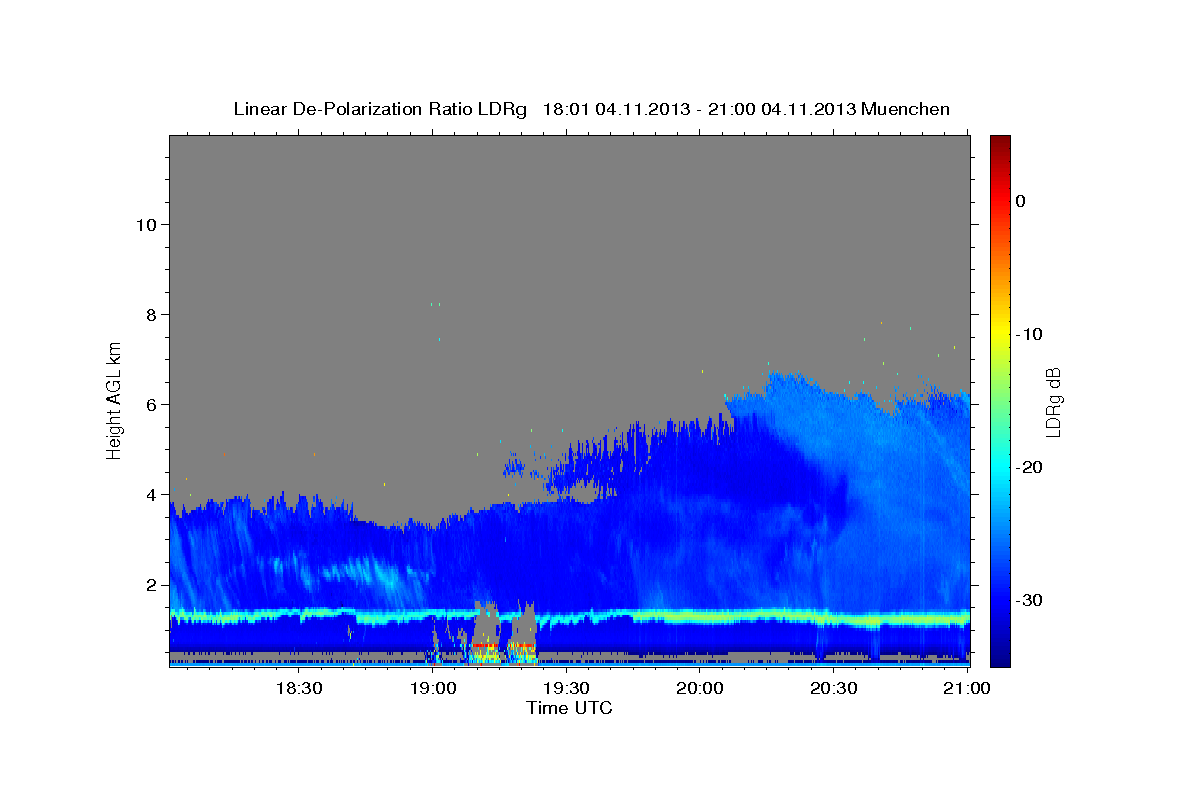Viewport: 1200px width, 800px height.
Task: Click the height axis label "4"
Action: (149, 494)
